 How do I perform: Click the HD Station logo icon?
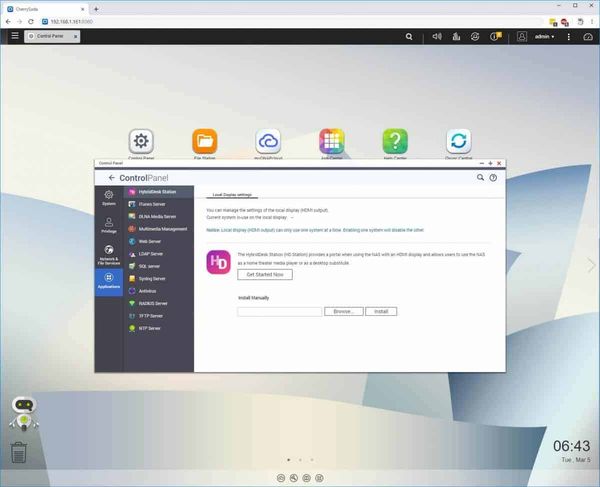click(218, 262)
